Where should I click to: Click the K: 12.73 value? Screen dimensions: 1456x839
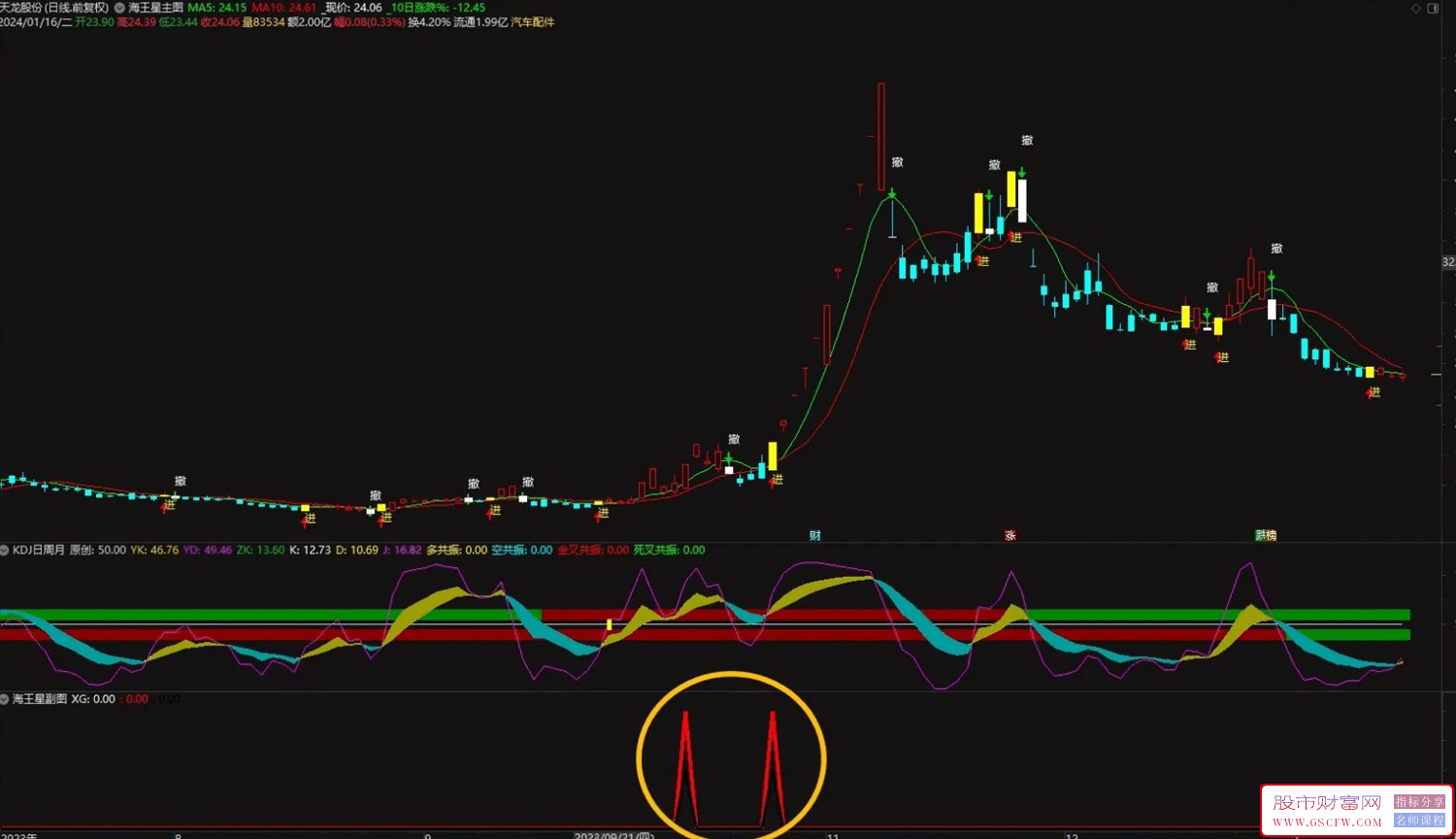(311, 550)
